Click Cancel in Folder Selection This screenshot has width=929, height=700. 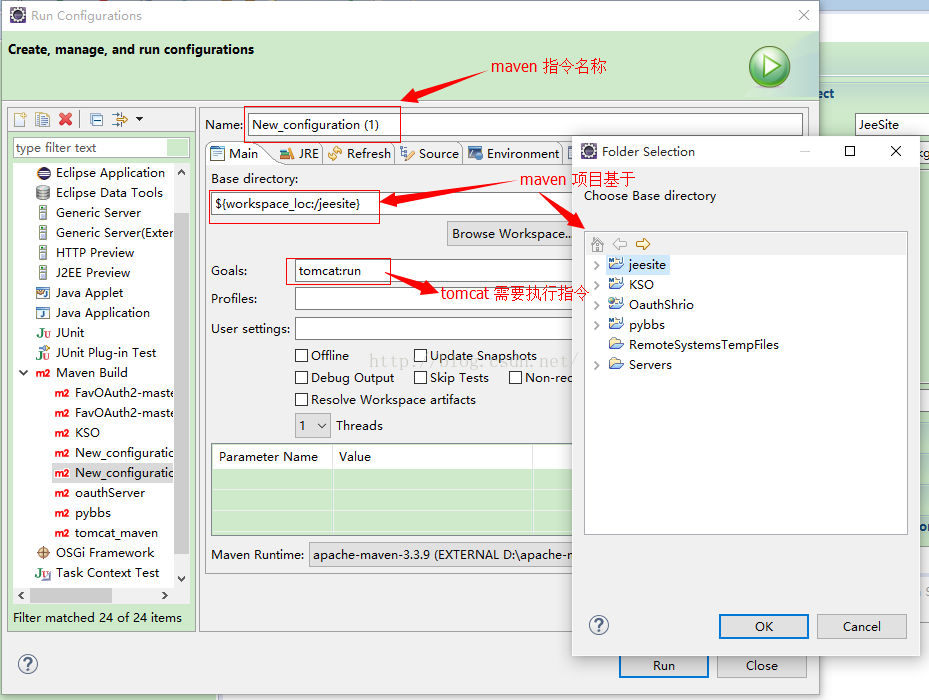tap(861, 627)
